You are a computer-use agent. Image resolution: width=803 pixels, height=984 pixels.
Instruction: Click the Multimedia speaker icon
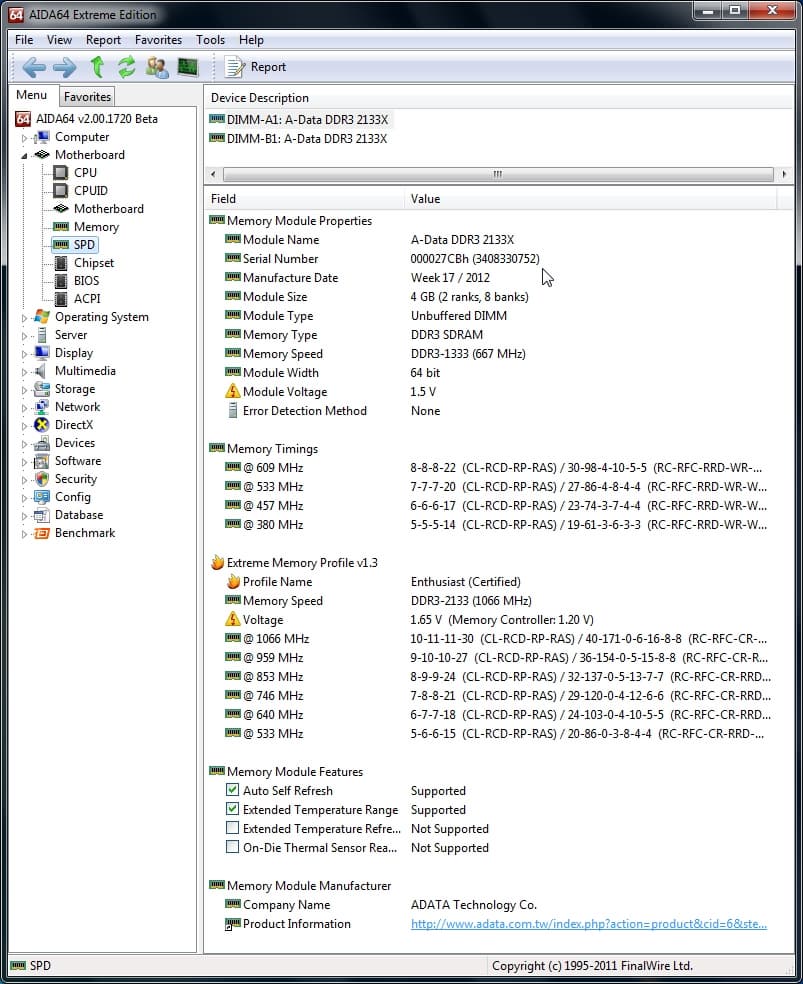[x=41, y=371]
